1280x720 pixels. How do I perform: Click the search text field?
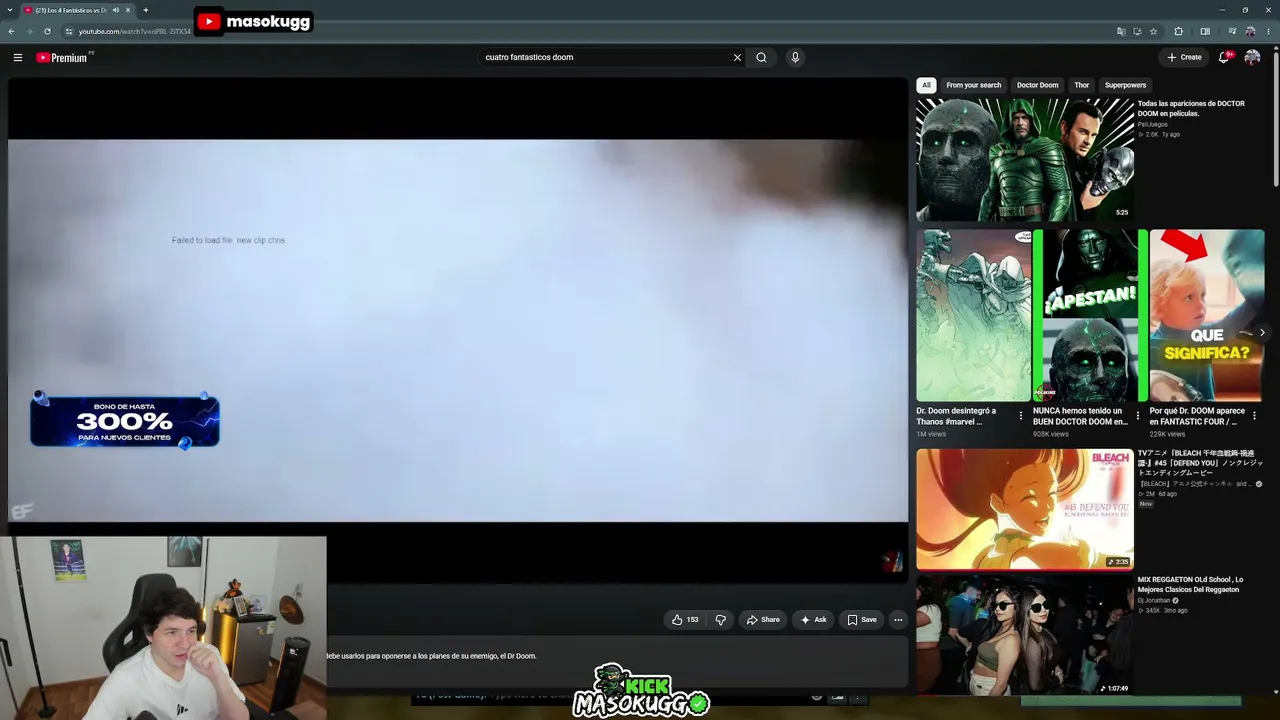point(605,57)
